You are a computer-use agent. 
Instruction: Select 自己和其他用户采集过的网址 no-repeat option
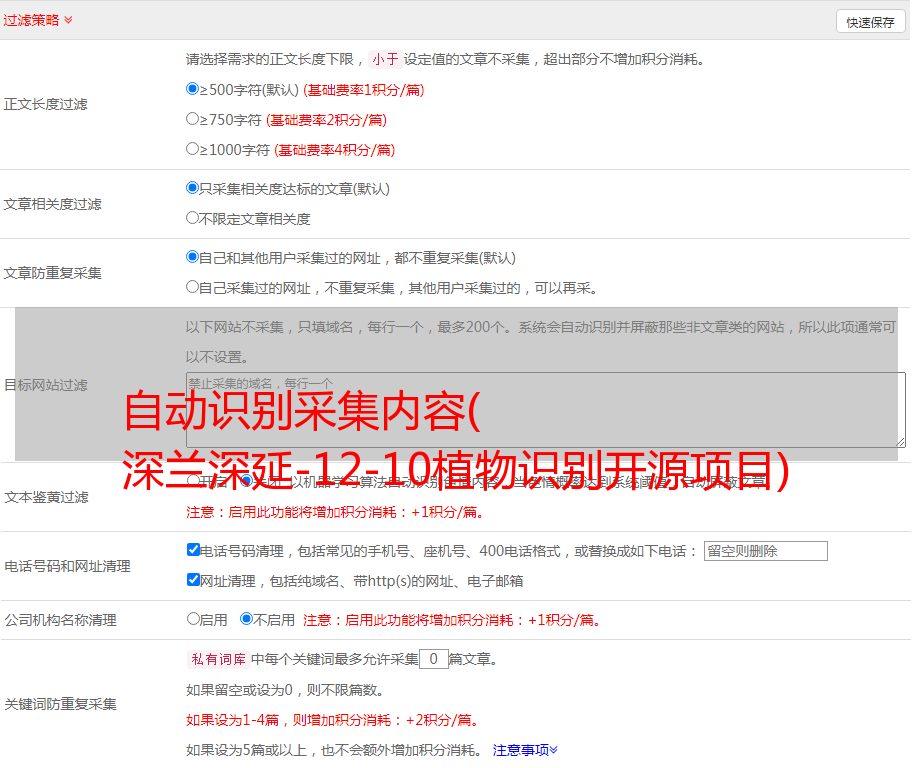click(193, 257)
